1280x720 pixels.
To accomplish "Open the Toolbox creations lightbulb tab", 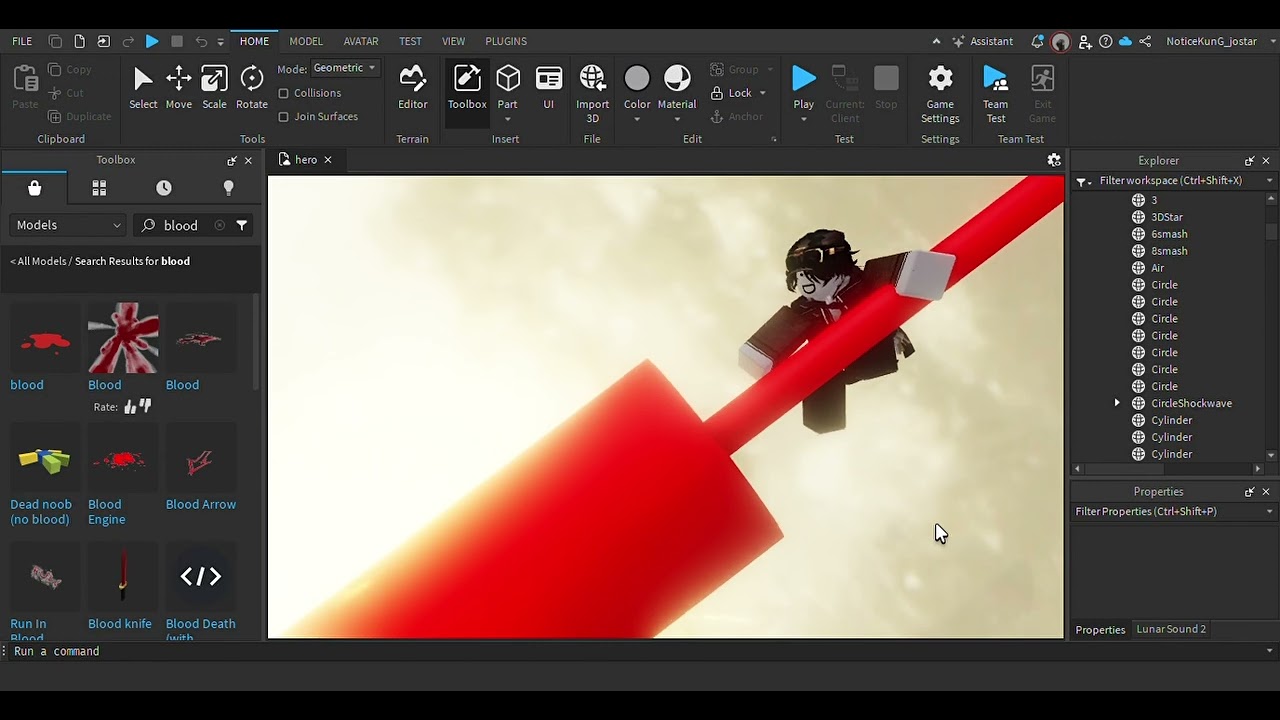I will pos(228,188).
